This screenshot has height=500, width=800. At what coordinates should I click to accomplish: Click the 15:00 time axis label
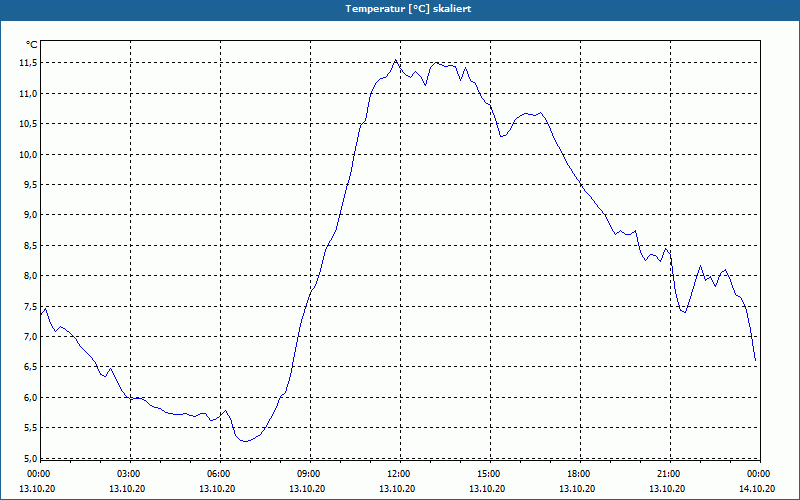[x=488, y=474]
